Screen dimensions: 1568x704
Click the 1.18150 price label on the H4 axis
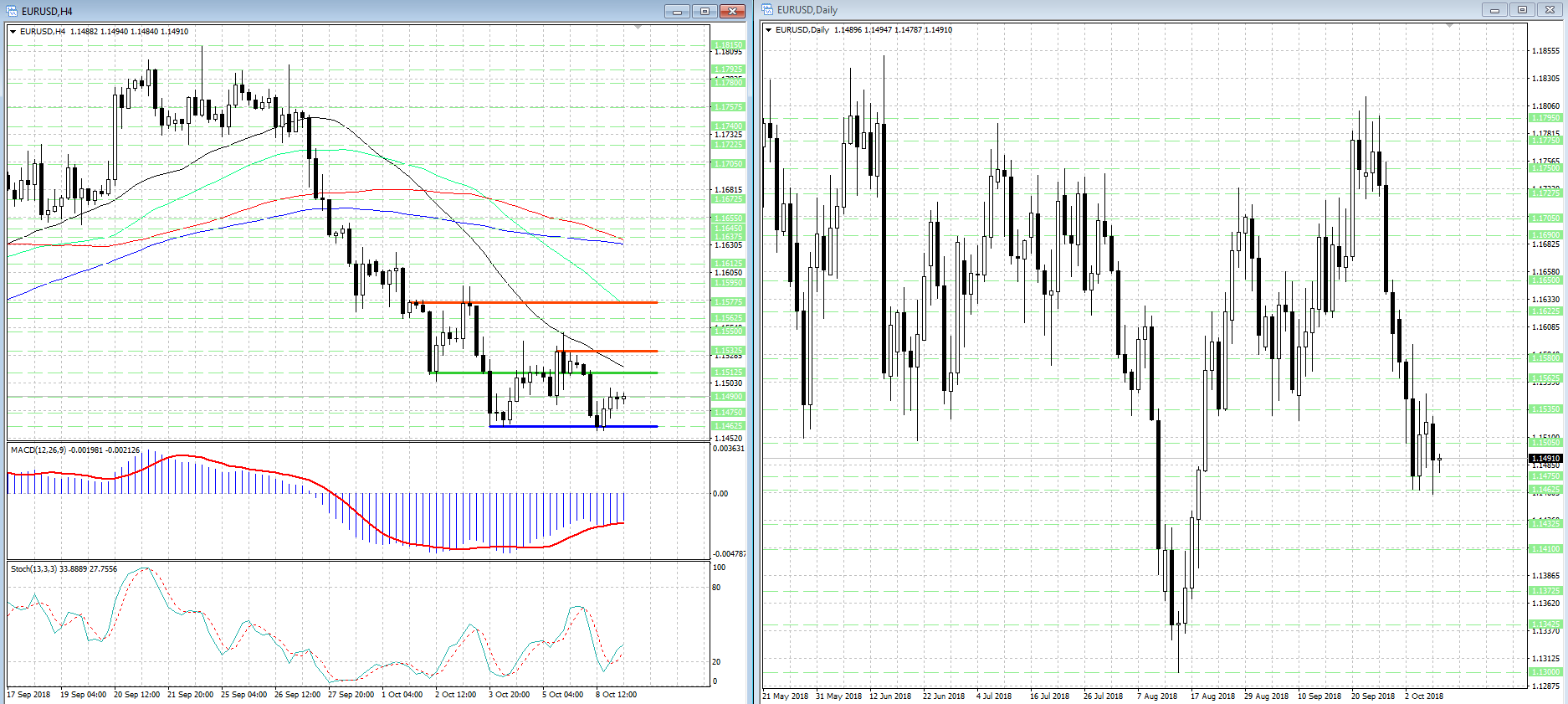tap(728, 45)
